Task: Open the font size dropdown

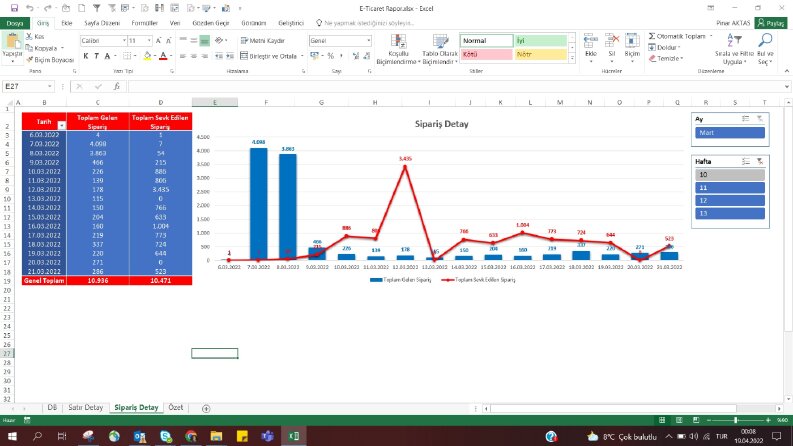Action: coord(149,40)
